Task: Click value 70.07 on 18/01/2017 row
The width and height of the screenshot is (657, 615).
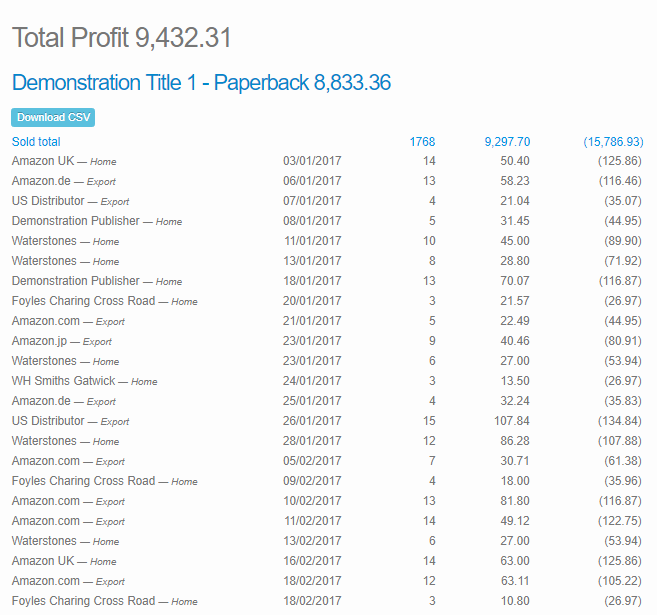Action: pyautogui.click(x=515, y=281)
